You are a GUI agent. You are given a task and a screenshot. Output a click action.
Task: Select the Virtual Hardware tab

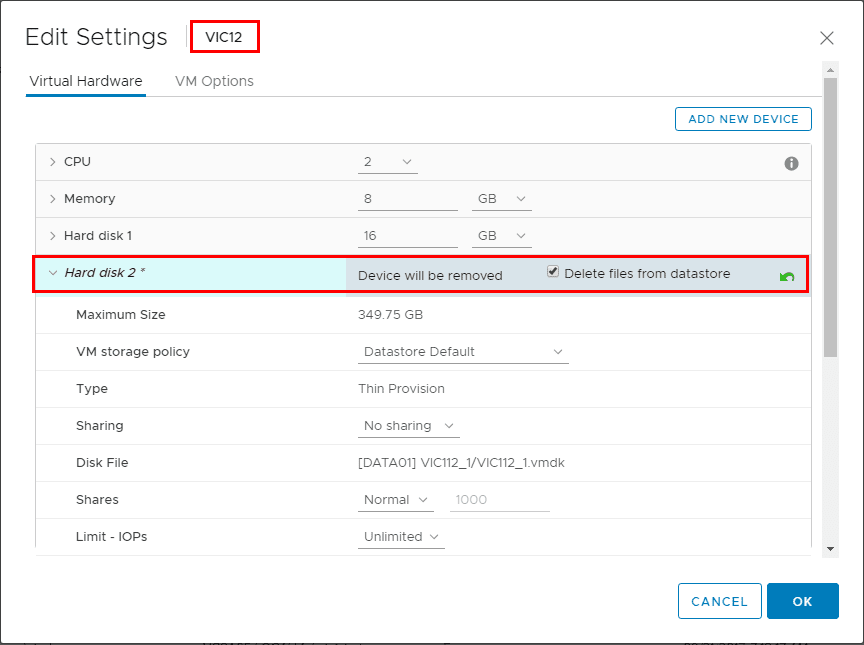(x=86, y=81)
